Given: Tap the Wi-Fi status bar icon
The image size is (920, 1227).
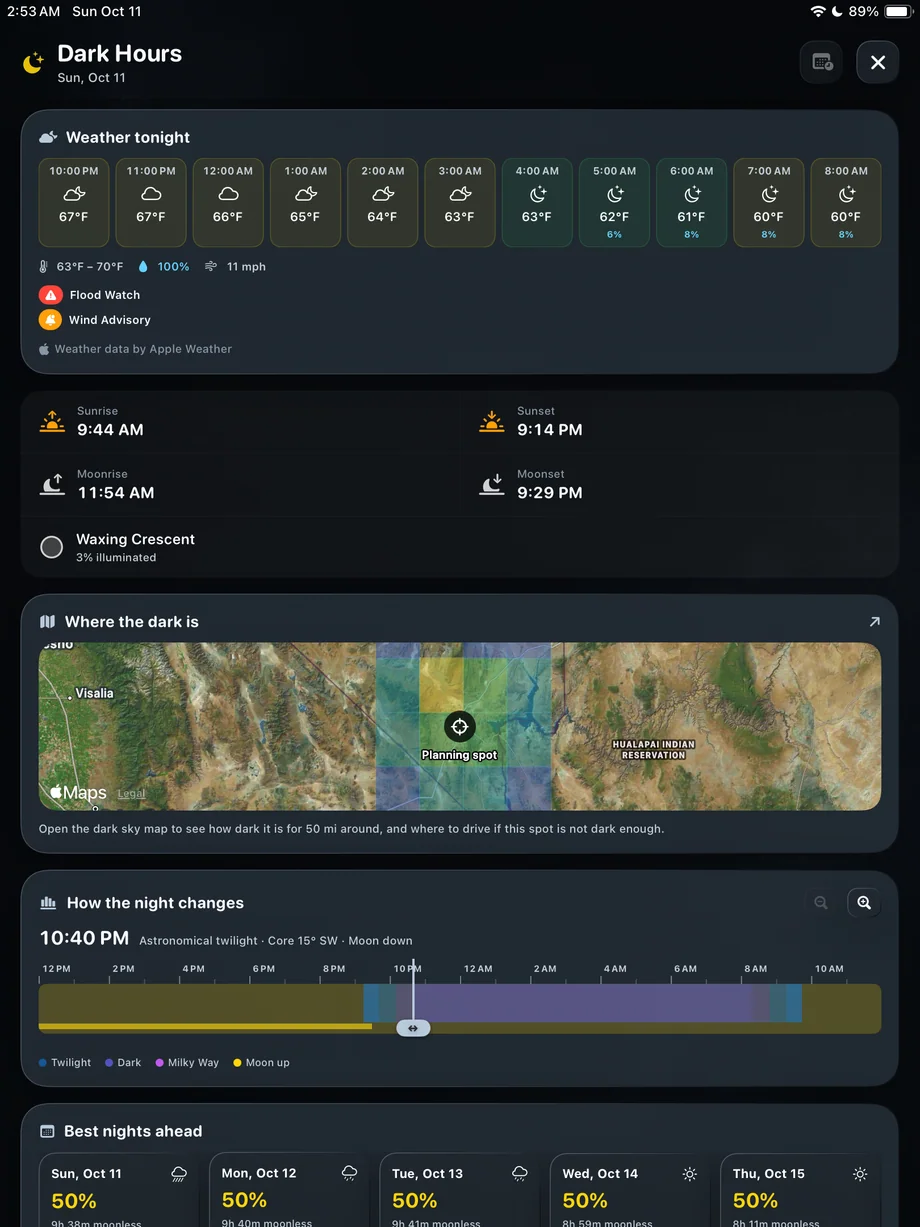Looking at the screenshot, I should (x=818, y=11).
